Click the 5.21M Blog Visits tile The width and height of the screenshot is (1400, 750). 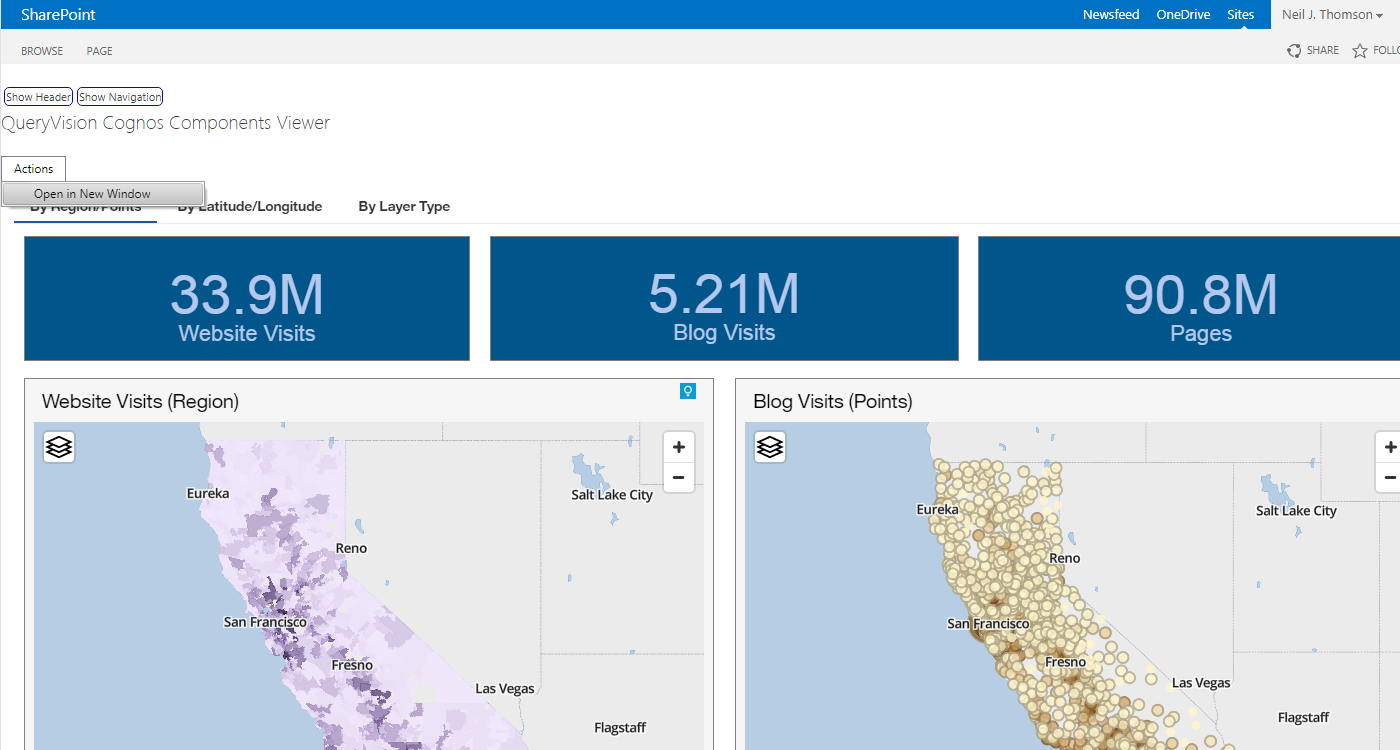(x=724, y=298)
